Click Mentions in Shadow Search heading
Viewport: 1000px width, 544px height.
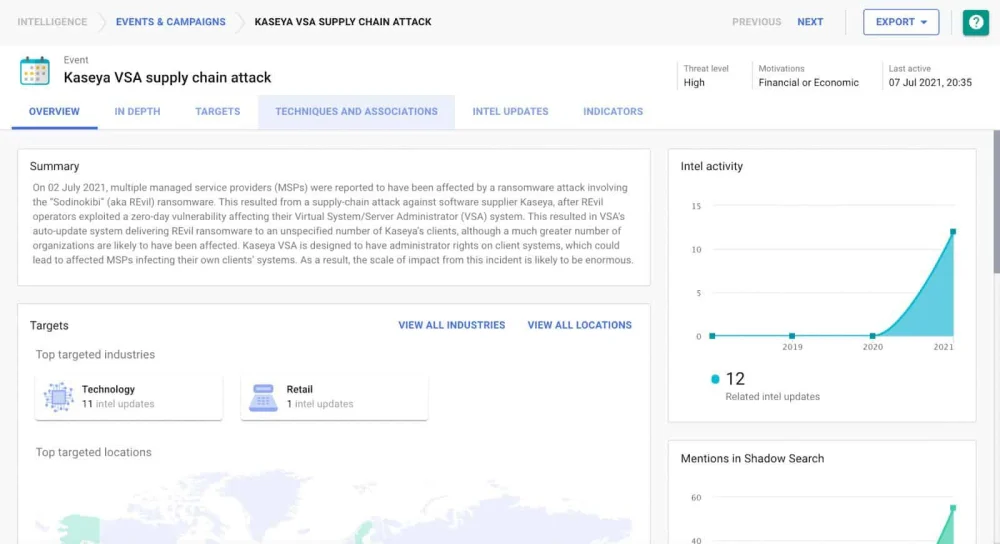(752, 459)
